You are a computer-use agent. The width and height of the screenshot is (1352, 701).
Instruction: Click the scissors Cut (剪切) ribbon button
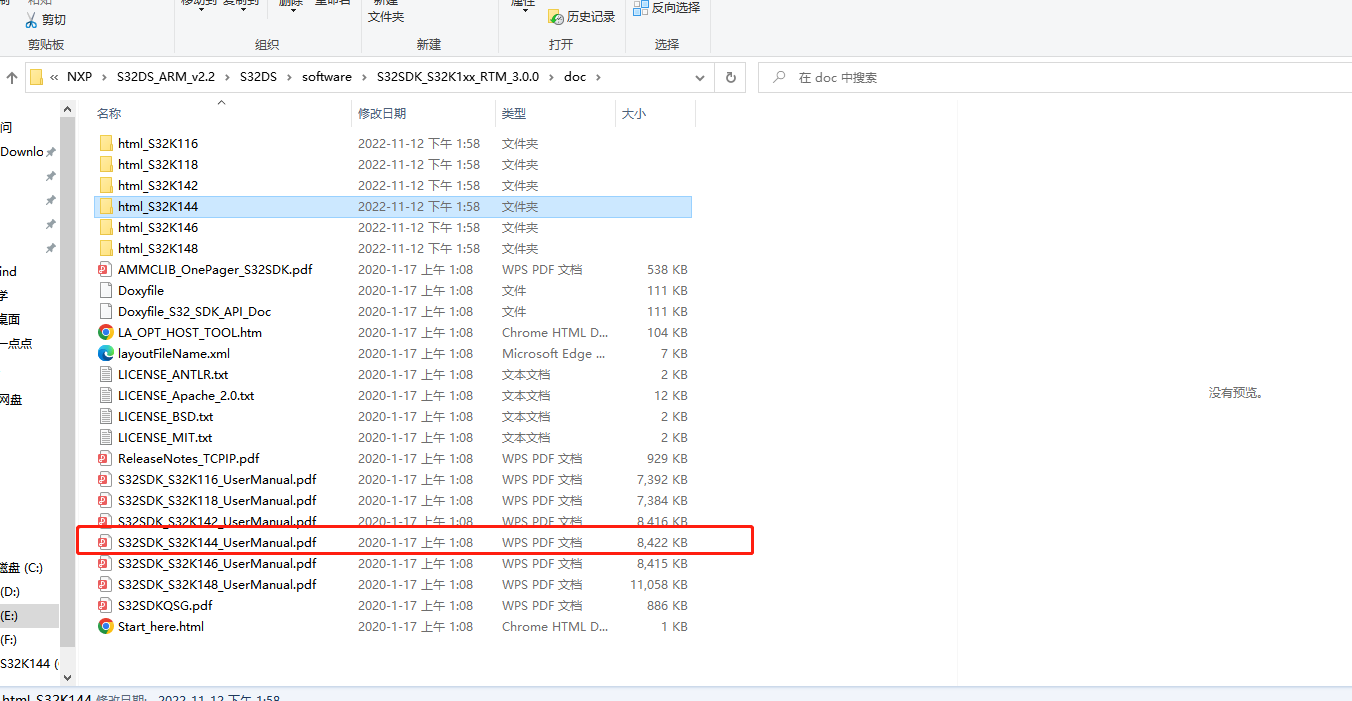[x=46, y=19]
